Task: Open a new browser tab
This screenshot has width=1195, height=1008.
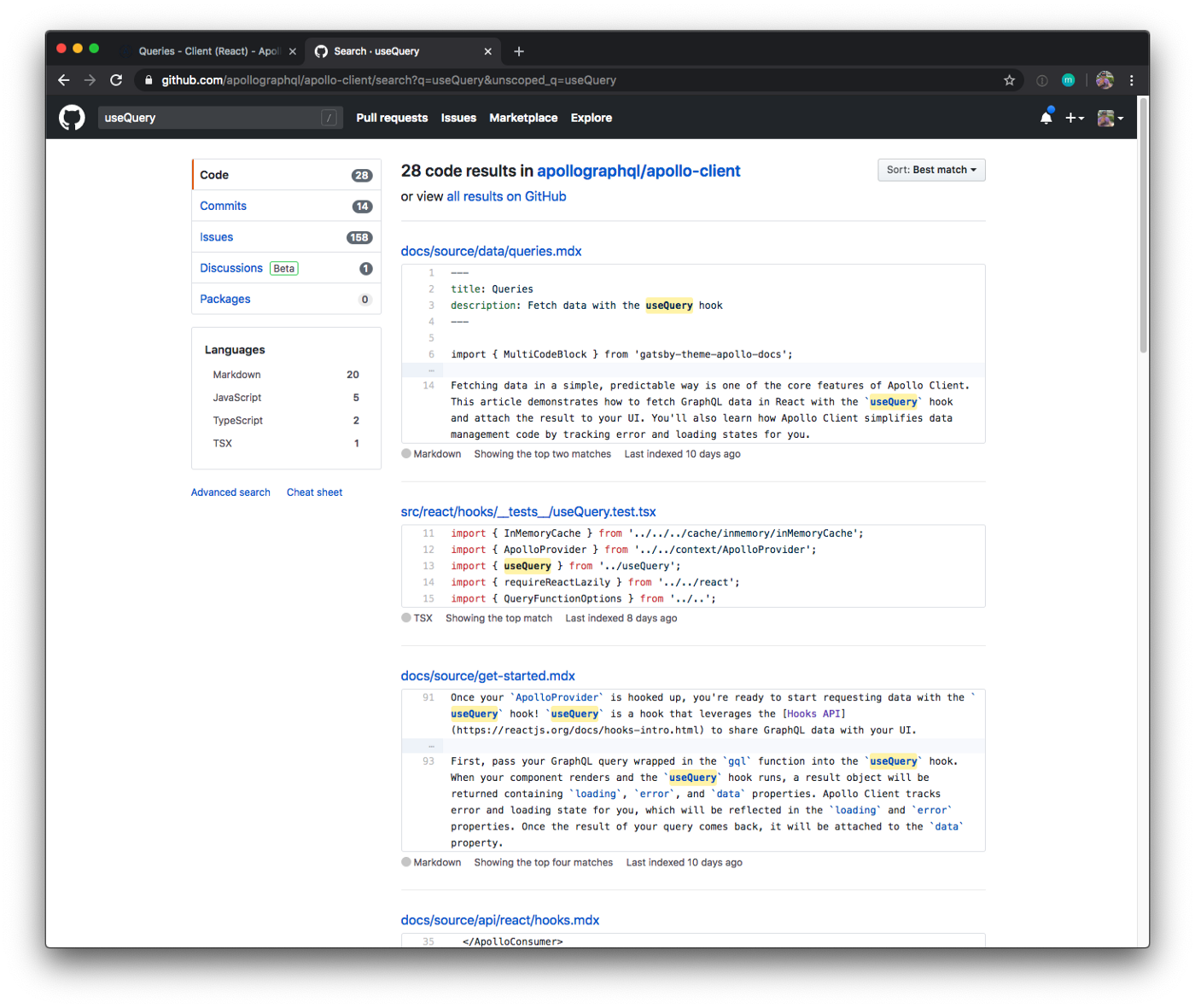Action: click(519, 51)
